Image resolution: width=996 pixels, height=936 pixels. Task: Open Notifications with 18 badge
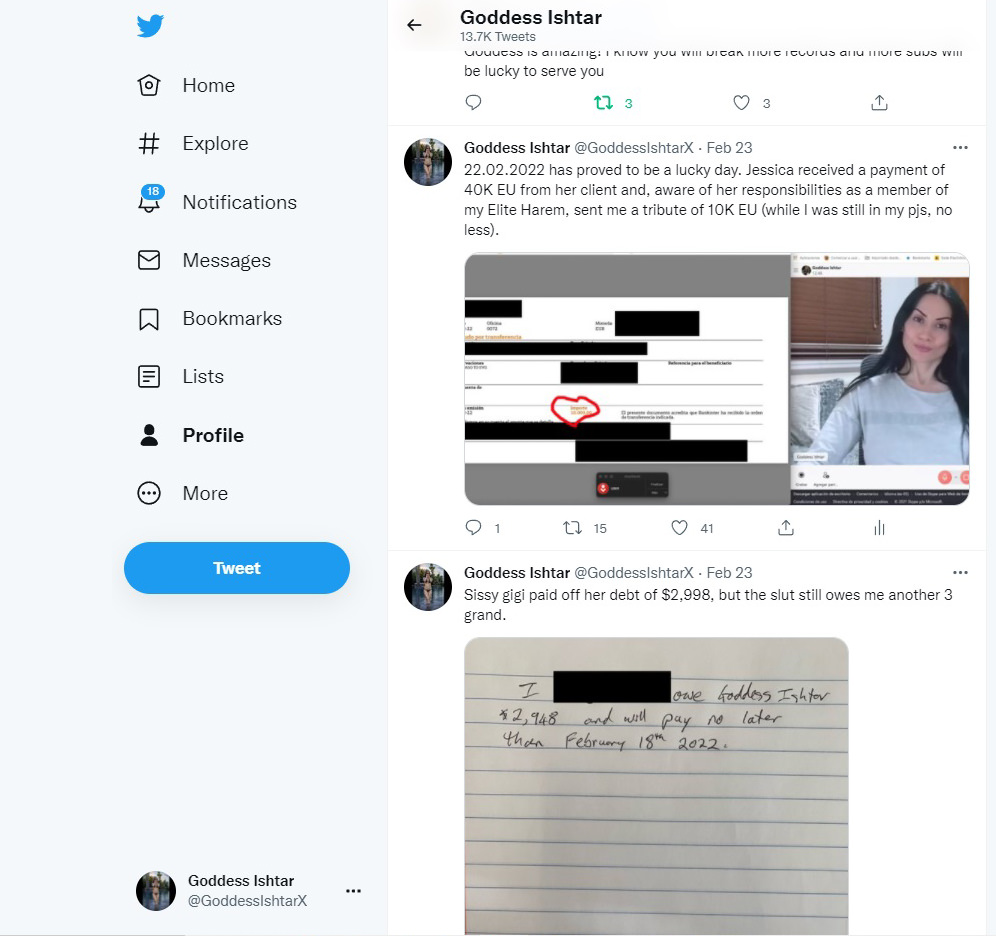click(x=217, y=202)
